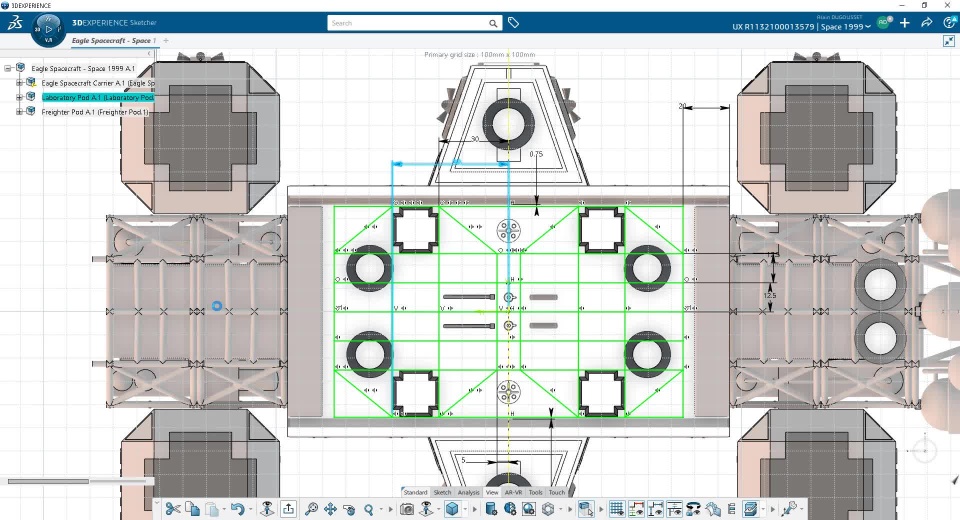Switch to the View tab

tap(492, 492)
